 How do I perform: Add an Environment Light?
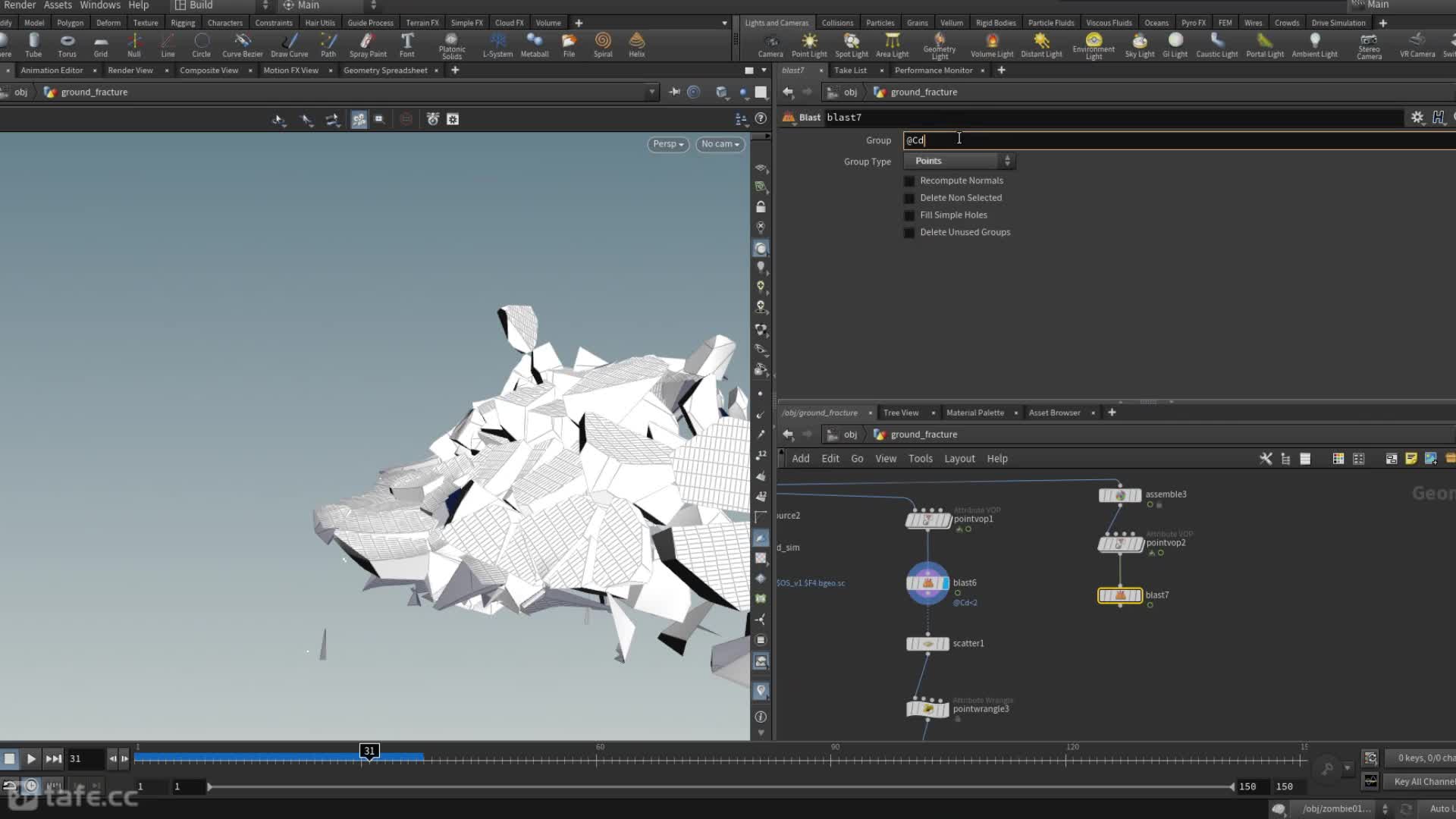coord(1094,45)
